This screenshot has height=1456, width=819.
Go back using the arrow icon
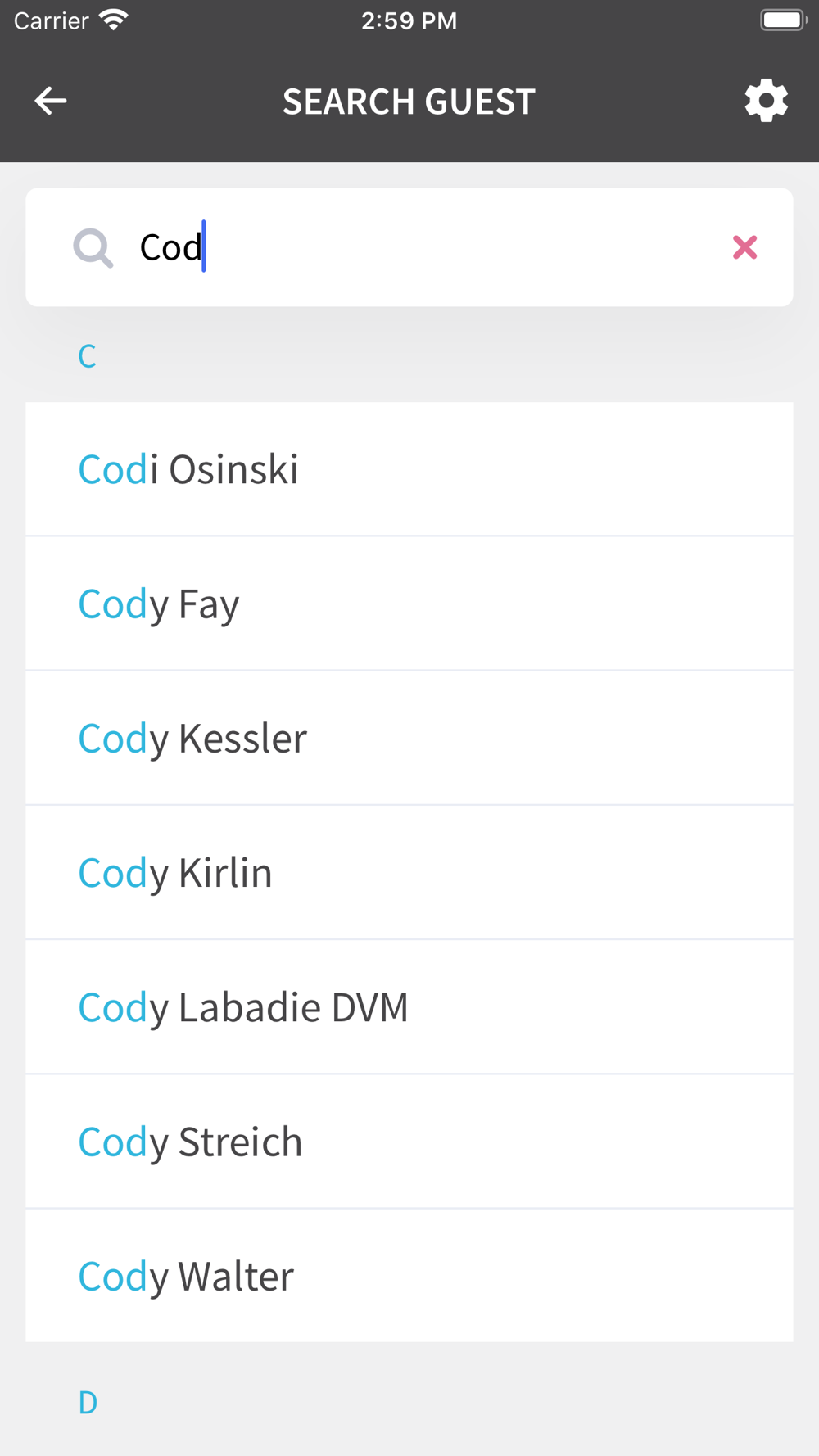(x=51, y=101)
